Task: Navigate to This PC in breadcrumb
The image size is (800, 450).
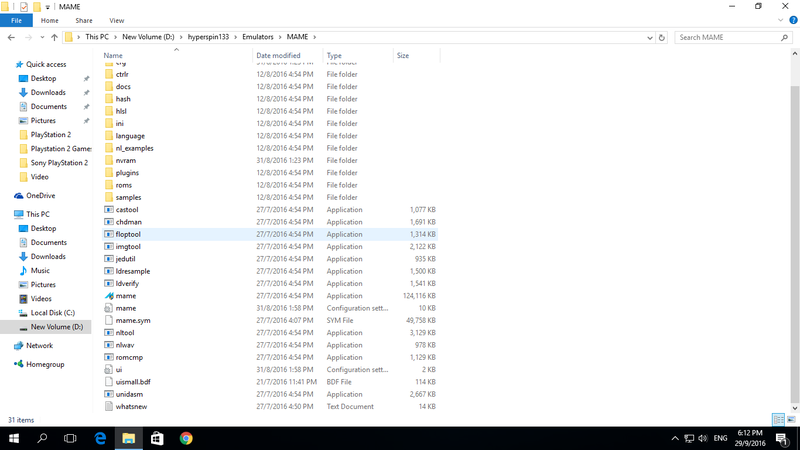Action: pyautogui.click(x=97, y=37)
